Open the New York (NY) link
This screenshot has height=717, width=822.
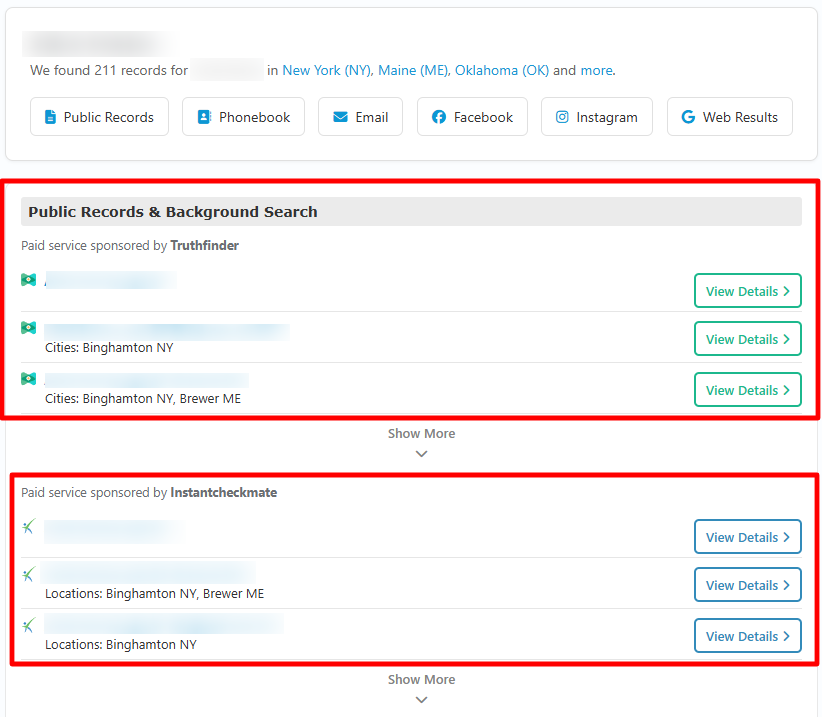coord(326,70)
